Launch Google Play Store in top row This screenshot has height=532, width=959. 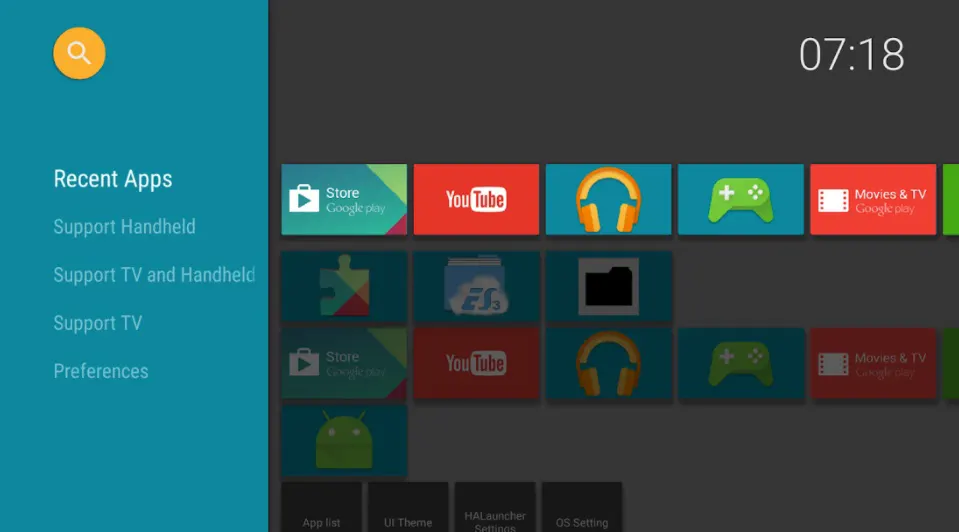coord(344,199)
